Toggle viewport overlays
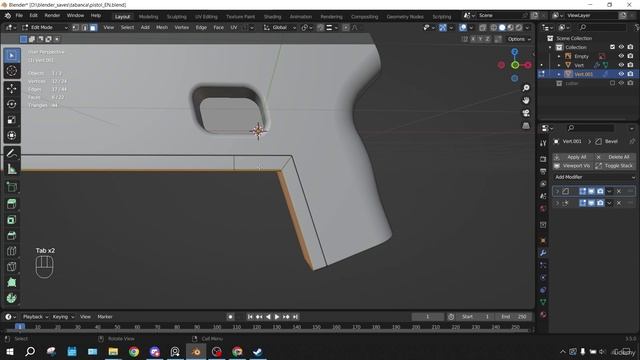Screen dimensions: 640x360 pyautogui.click(x=463, y=27)
